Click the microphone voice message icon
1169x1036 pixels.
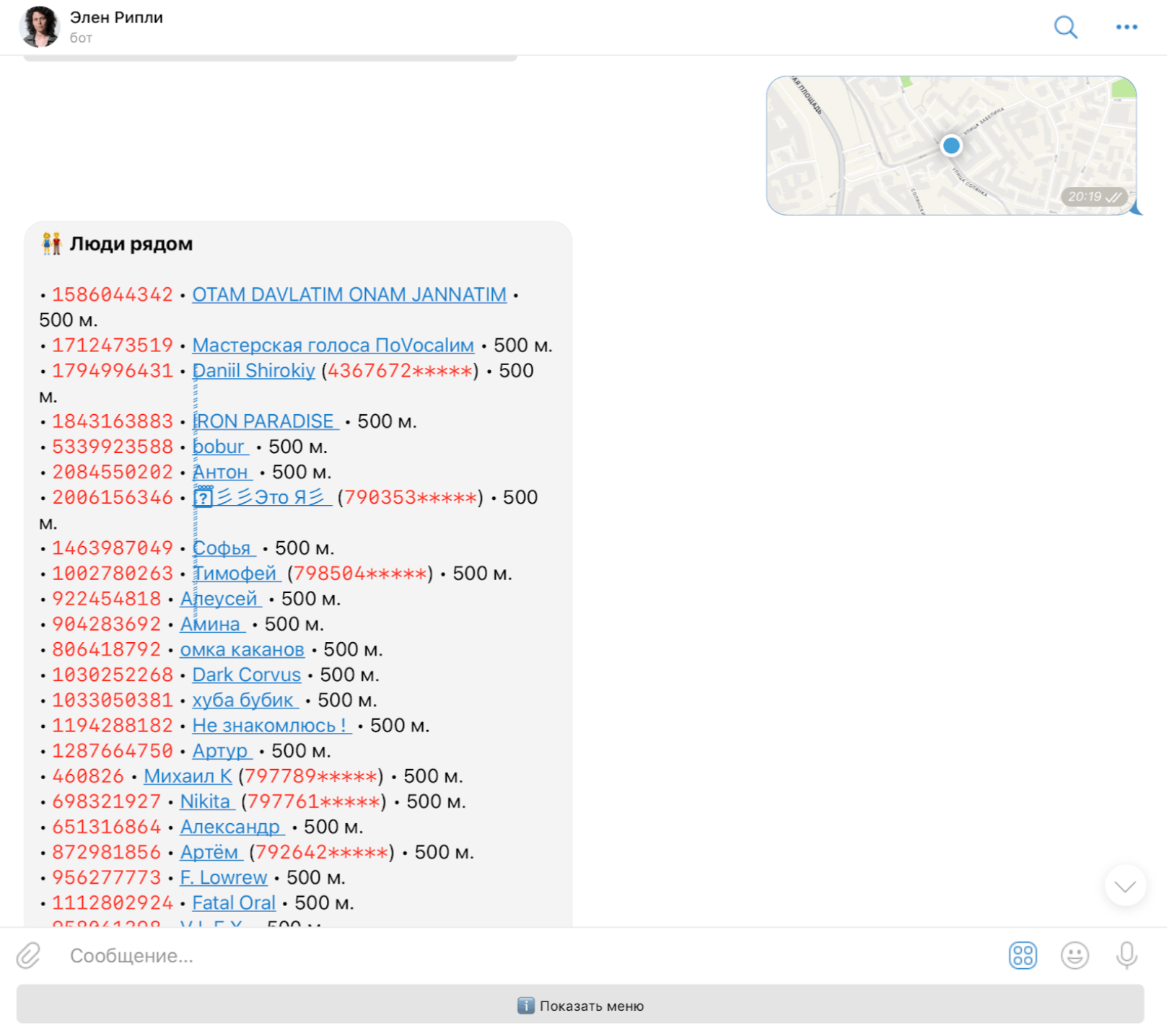[x=1126, y=955]
